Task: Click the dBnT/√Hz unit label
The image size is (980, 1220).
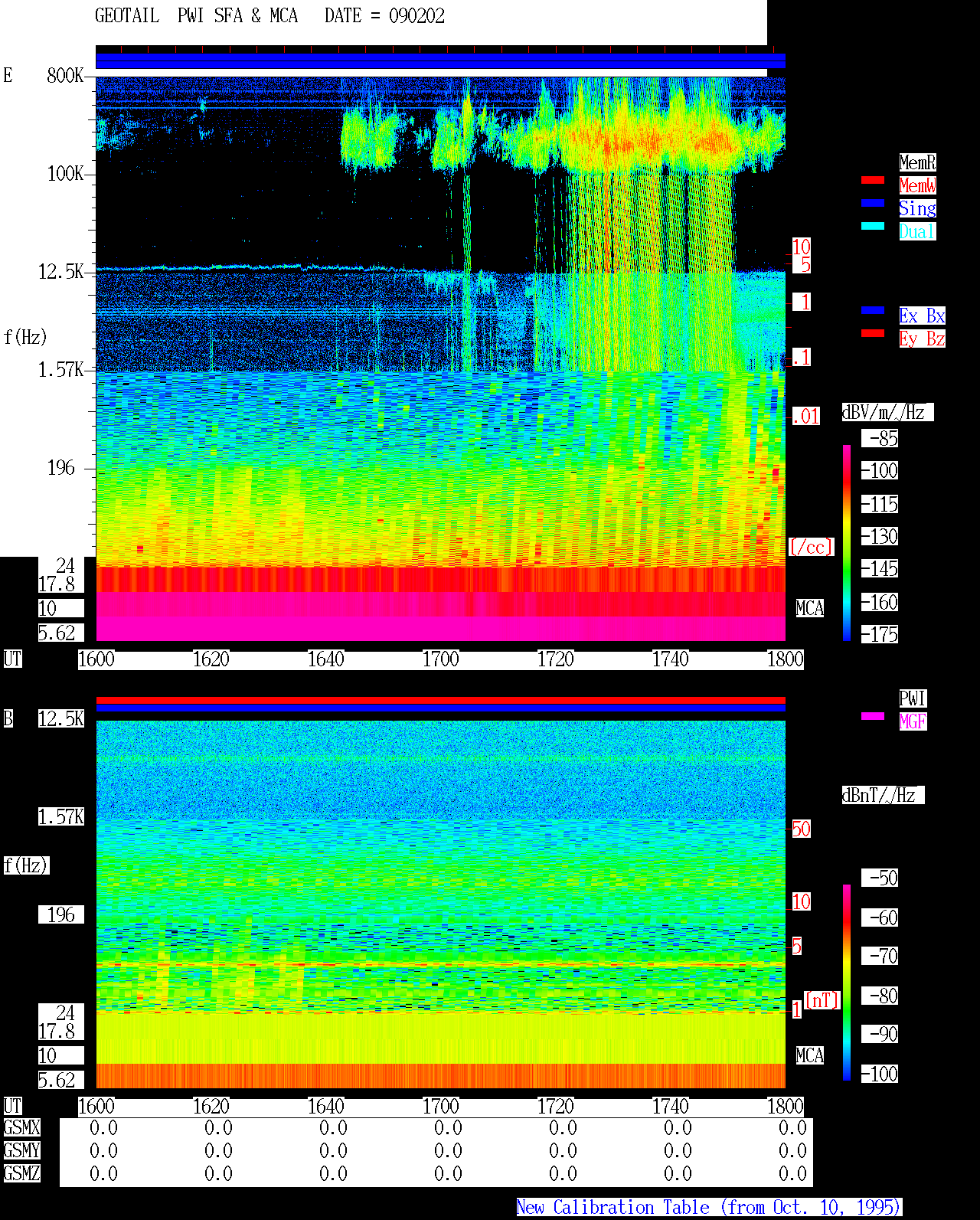Action: [x=883, y=795]
